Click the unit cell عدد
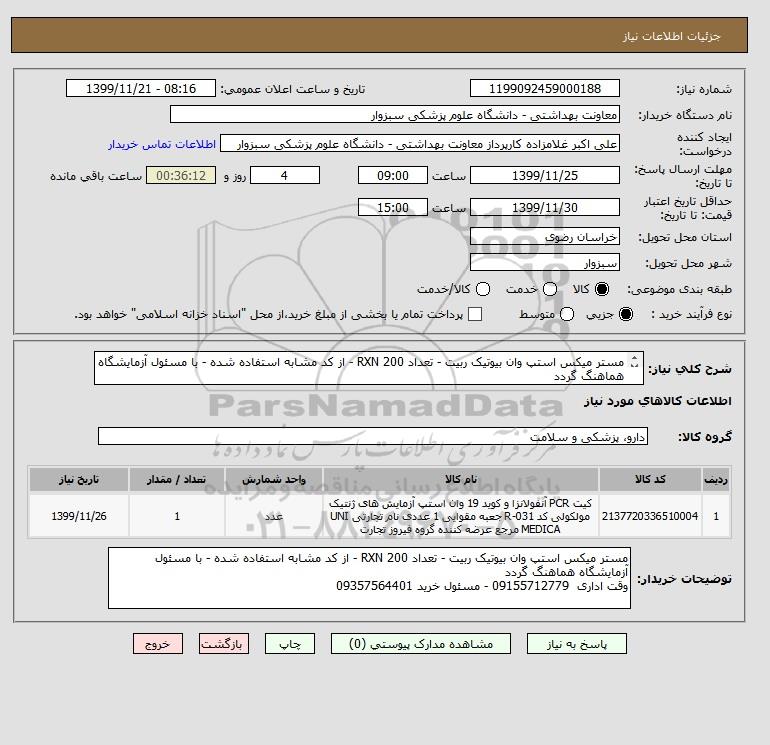The height and width of the screenshot is (745, 770). [x=274, y=516]
